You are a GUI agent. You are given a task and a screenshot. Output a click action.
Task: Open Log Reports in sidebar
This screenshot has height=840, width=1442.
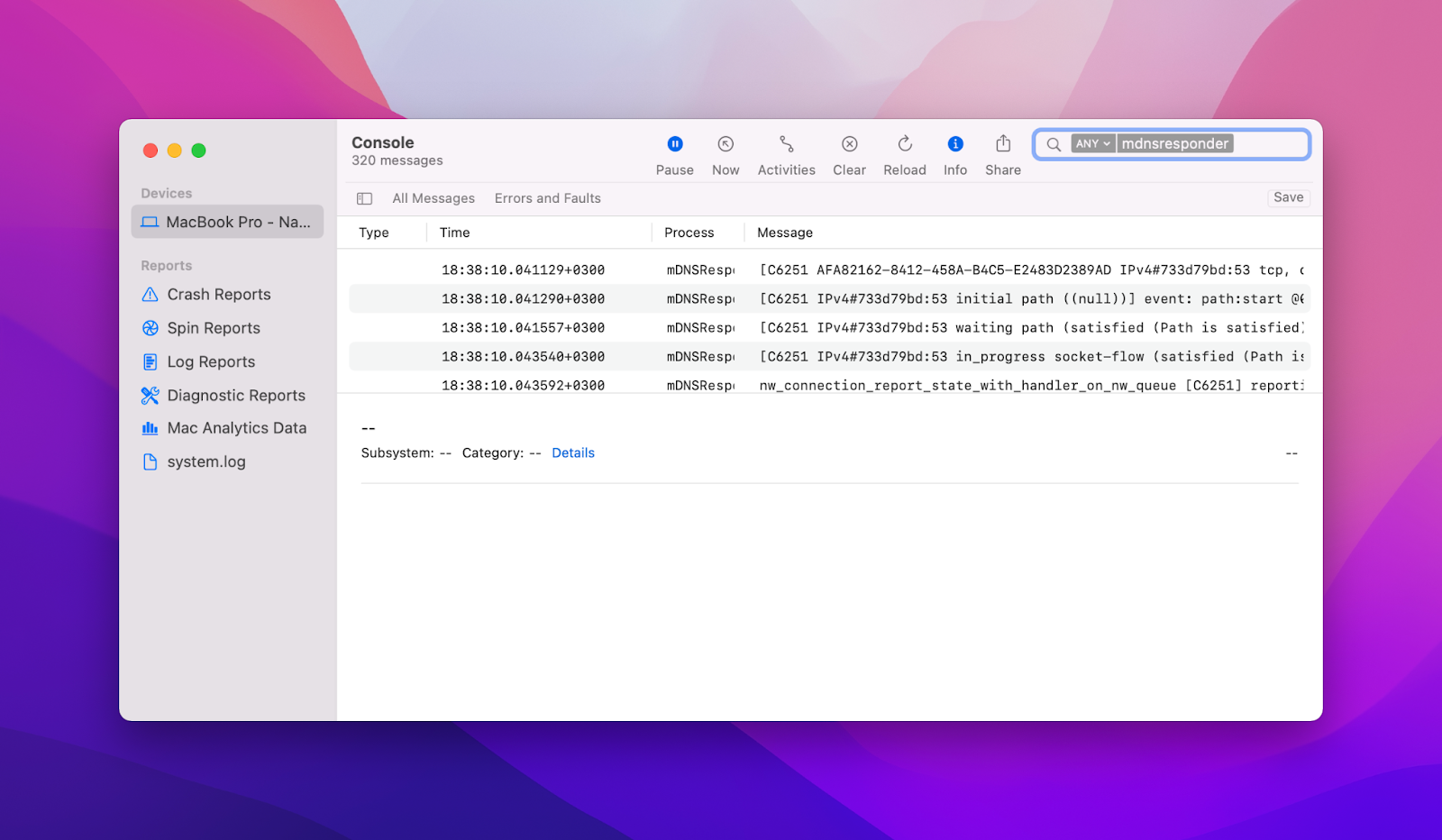point(211,361)
